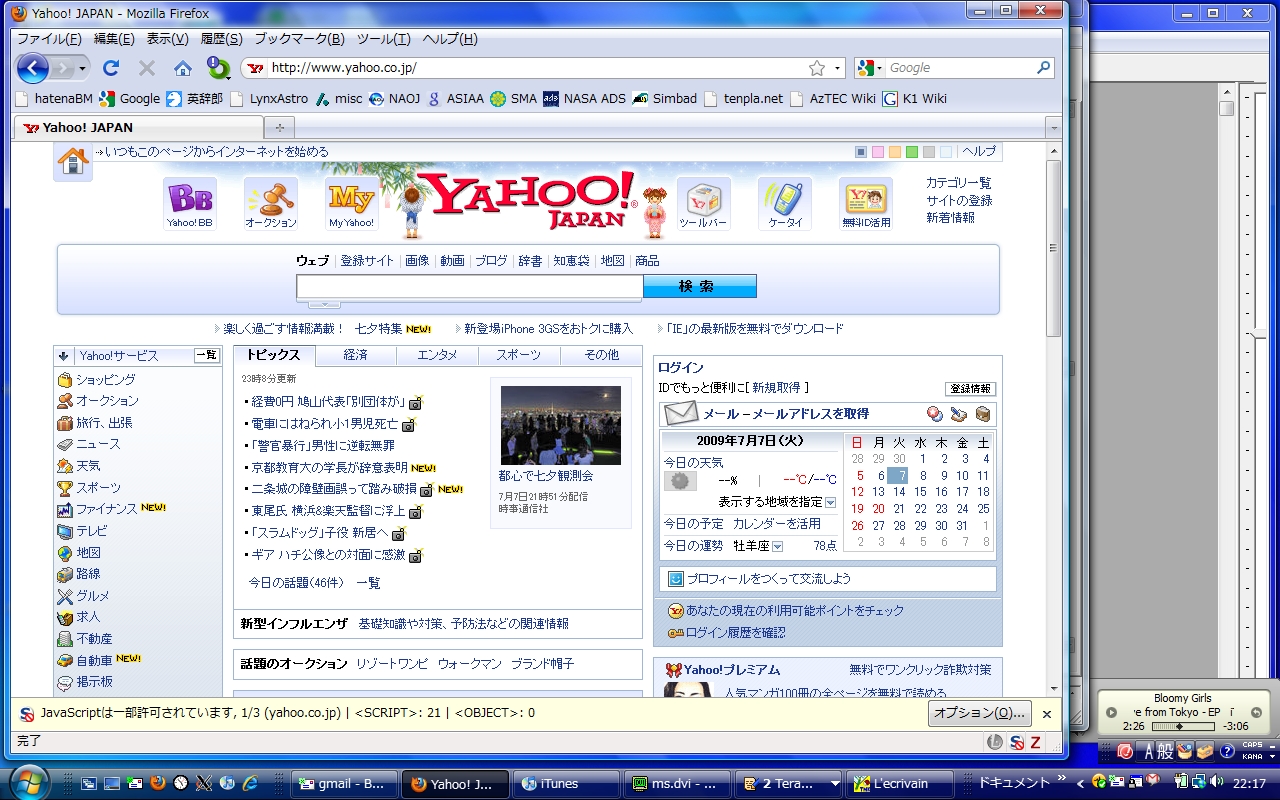Reload the page with refresh icon

[111, 68]
